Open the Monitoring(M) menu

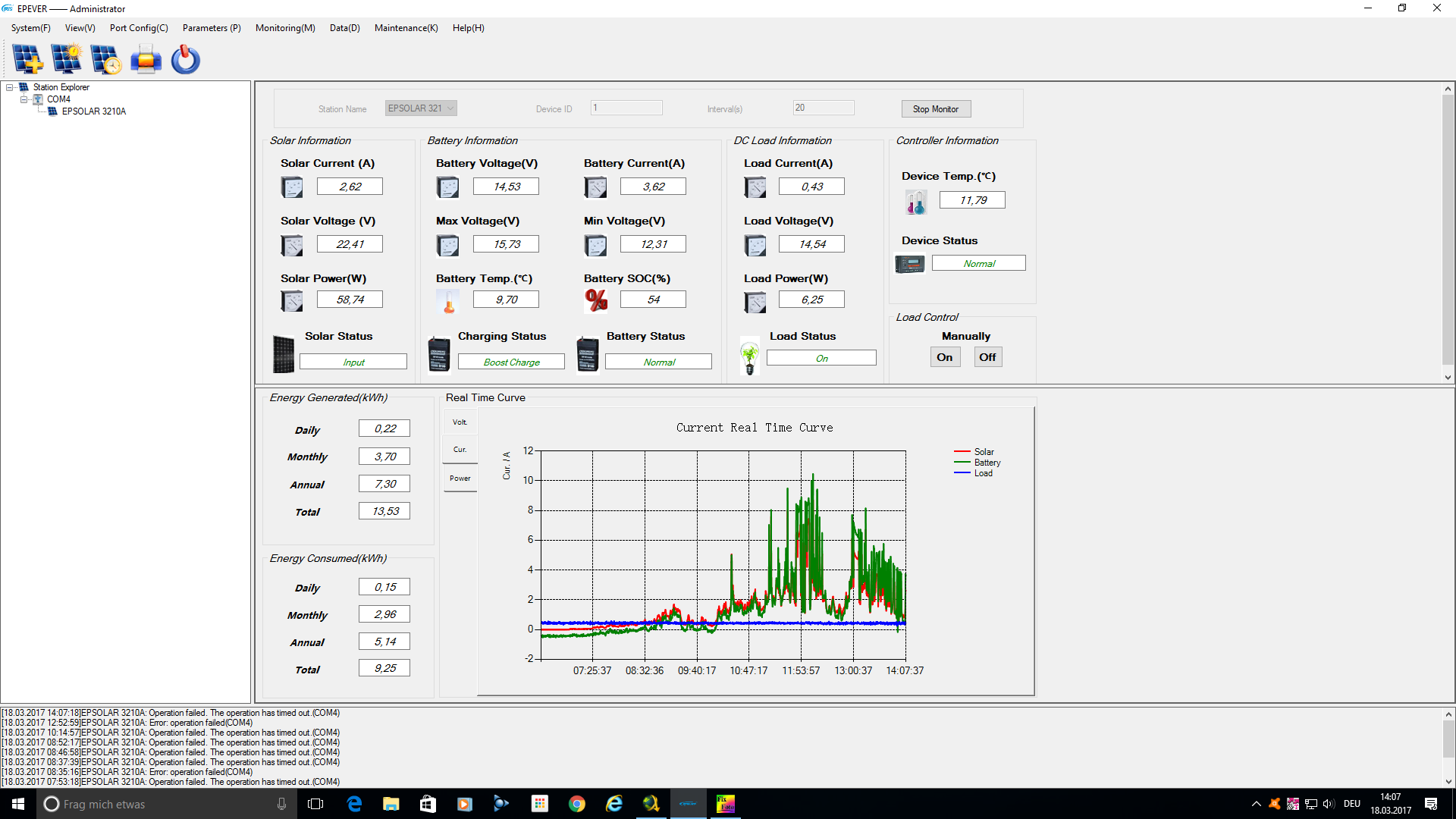tap(284, 28)
